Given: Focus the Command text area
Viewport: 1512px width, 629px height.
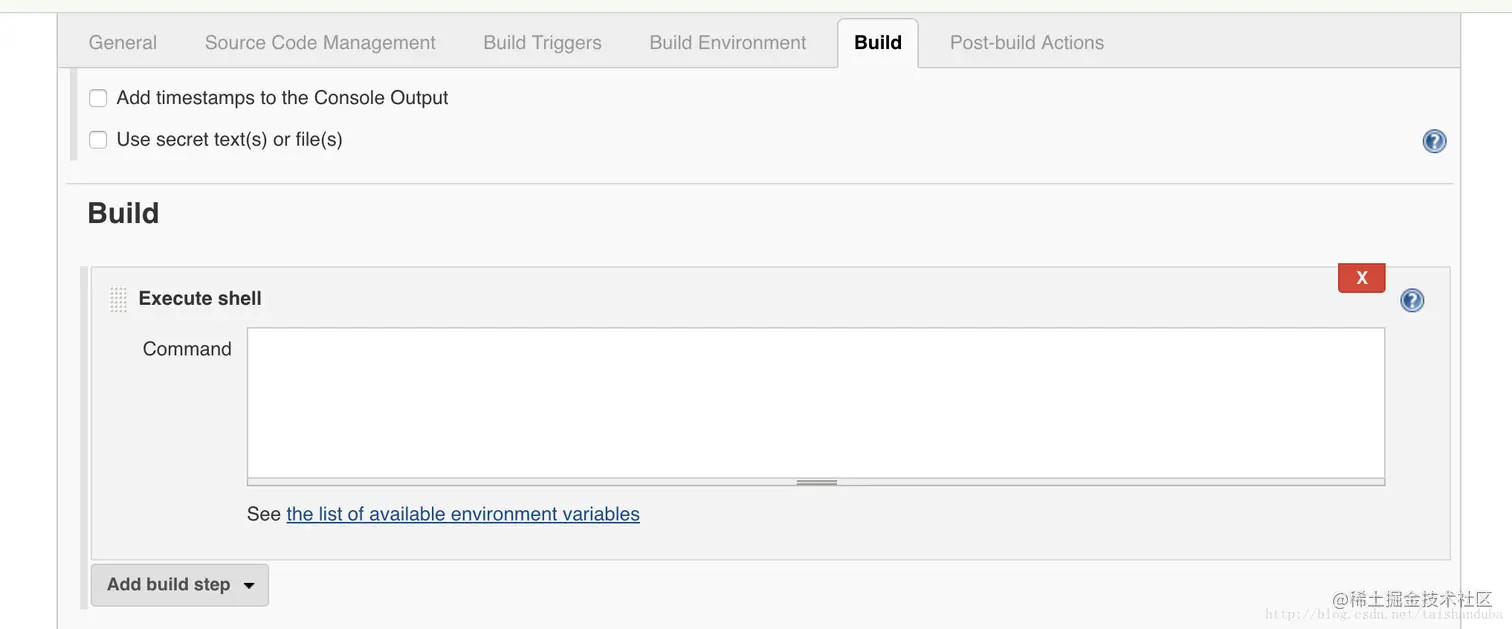Looking at the screenshot, I should (815, 402).
